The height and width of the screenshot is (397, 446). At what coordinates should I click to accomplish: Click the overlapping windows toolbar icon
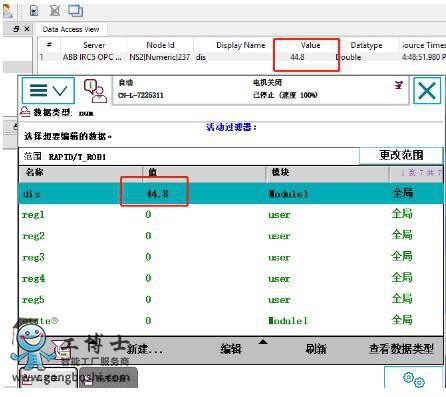pyautogui.click(x=75, y=11)
